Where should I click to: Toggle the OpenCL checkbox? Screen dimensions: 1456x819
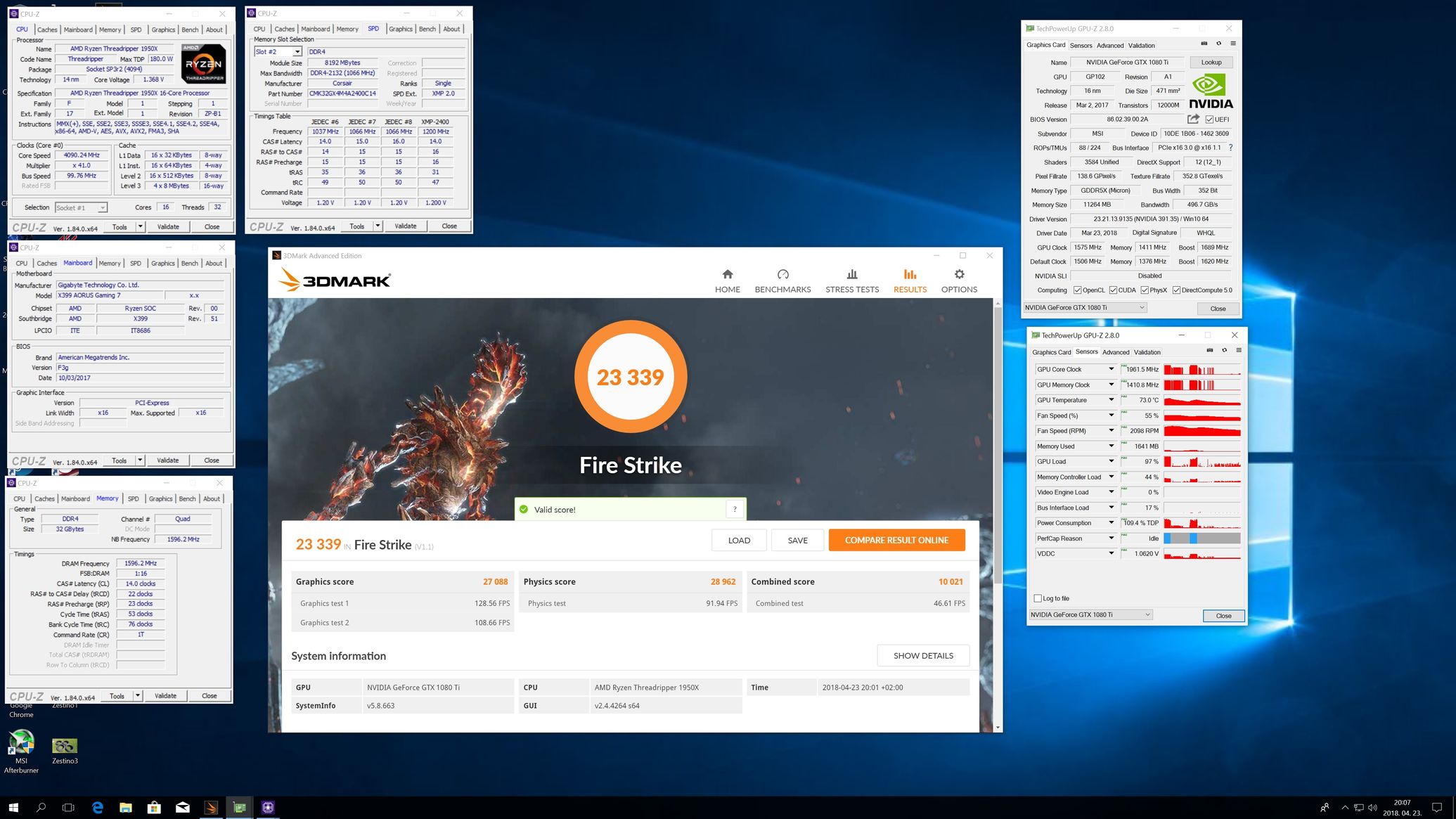point(1077,290)
